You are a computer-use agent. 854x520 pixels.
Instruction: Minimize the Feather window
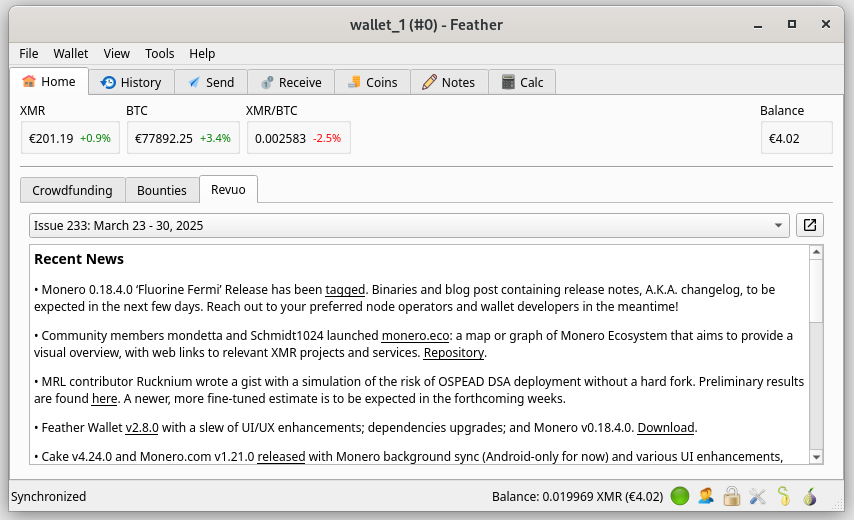(x=758, y=25)
